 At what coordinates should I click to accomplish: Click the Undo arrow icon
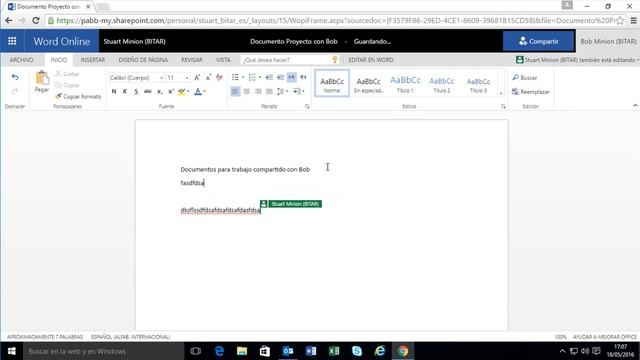(x=15, y=77)
